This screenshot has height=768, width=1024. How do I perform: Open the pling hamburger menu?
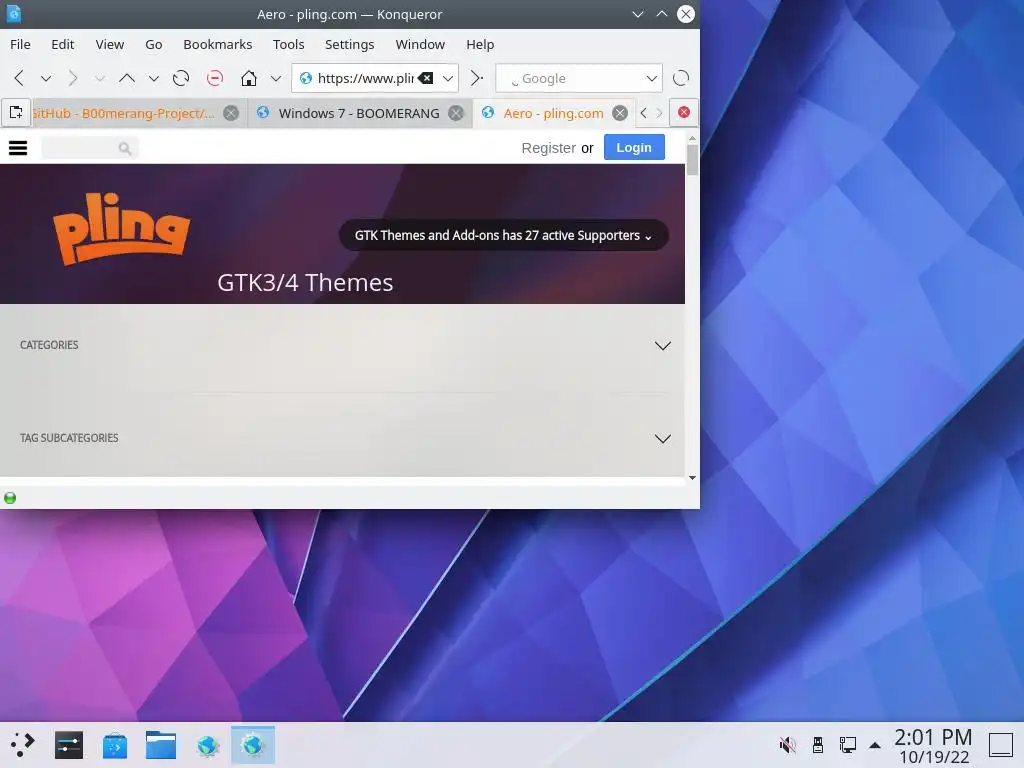pos(18,148)
